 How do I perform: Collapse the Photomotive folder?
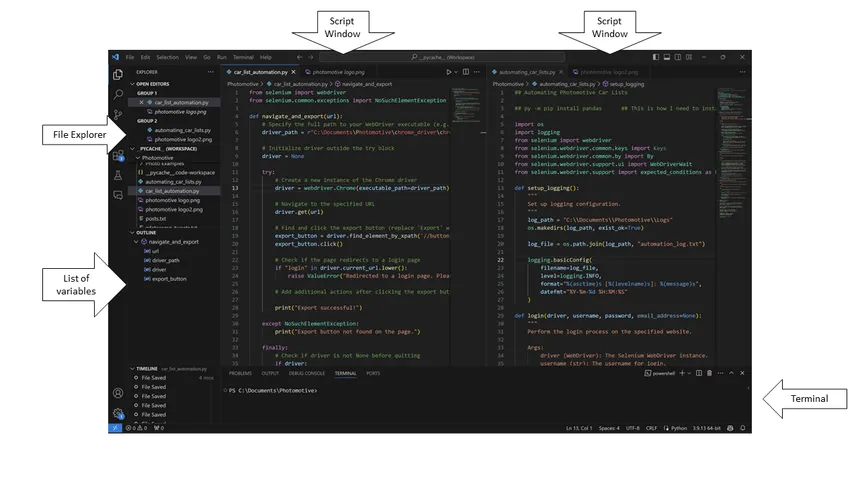click(x=138, y=158)
